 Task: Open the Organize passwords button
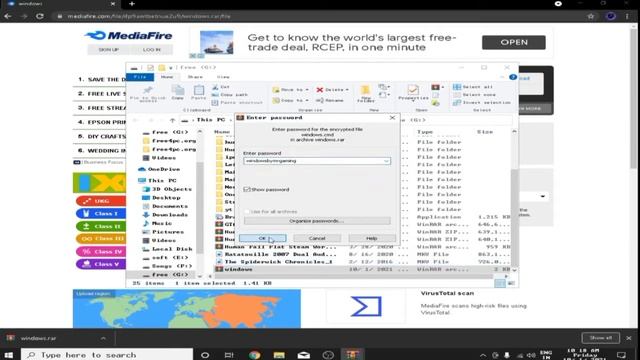click(x=317, y=221)
